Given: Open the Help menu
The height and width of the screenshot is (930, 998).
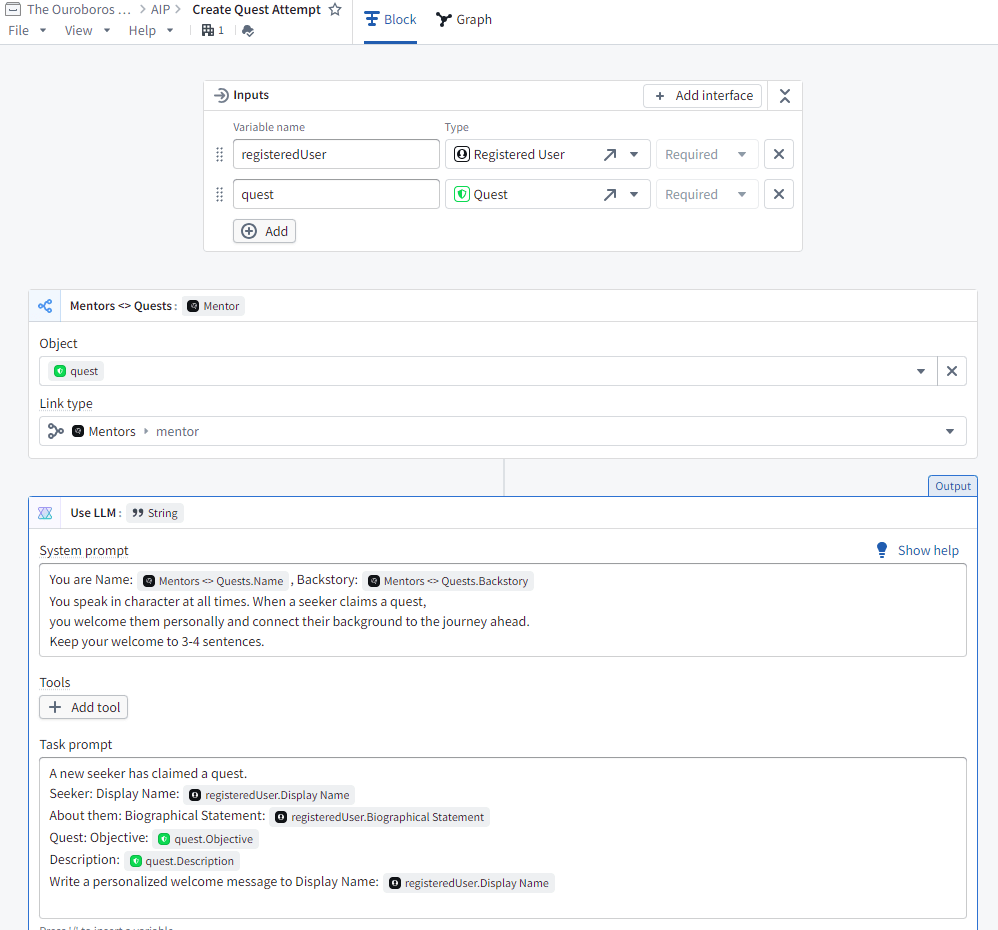Looking at the screenshot, I should click(151, 30).
